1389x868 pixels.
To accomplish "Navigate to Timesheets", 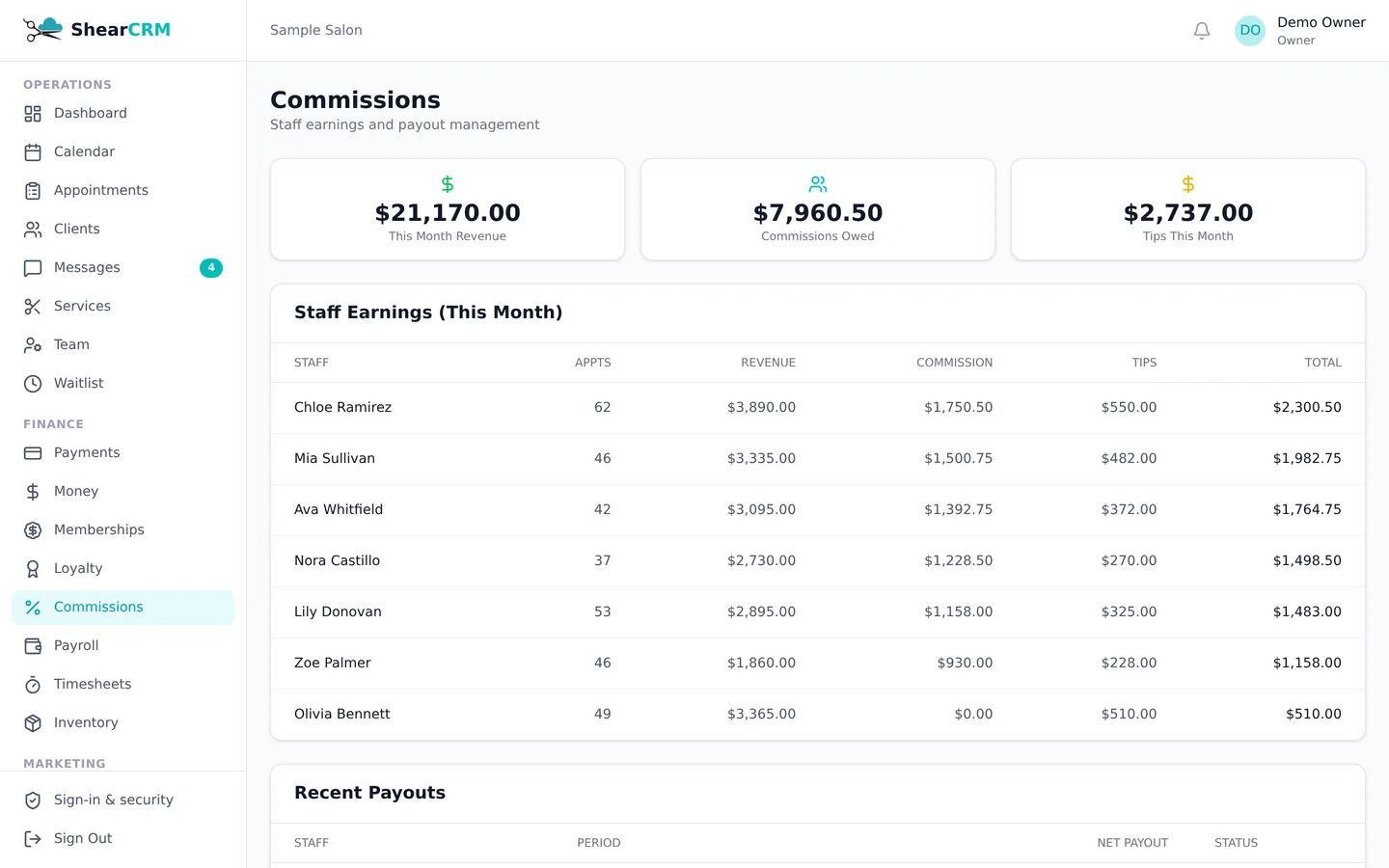I will 123,685.
